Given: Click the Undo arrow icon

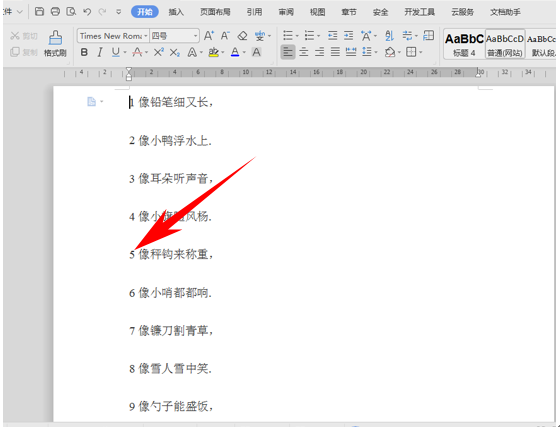Looking at the screenshot, I should click(x=87, y=12).
